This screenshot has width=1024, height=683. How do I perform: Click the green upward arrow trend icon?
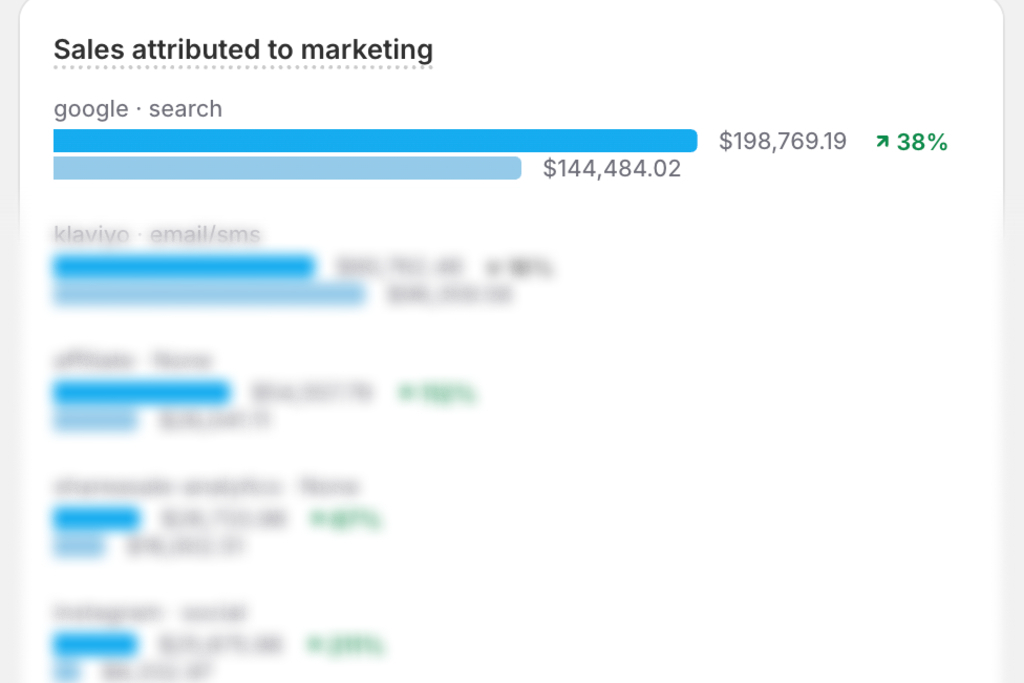pos(882,142)
